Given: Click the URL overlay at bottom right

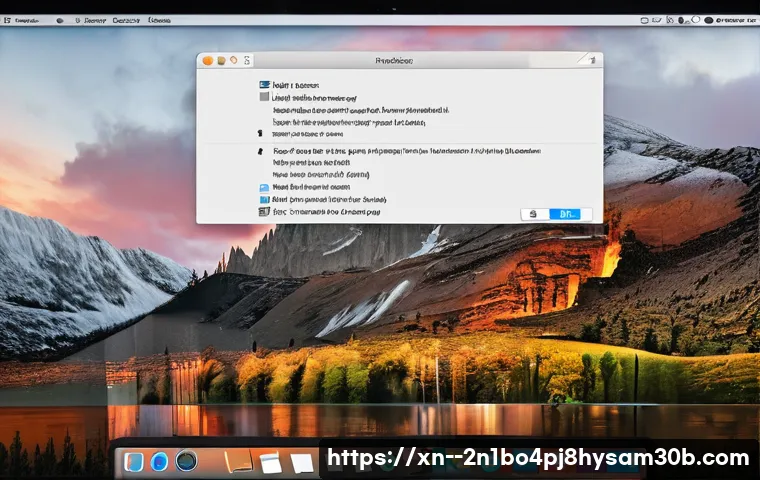Looking at the screenshot, I should 538,458.
